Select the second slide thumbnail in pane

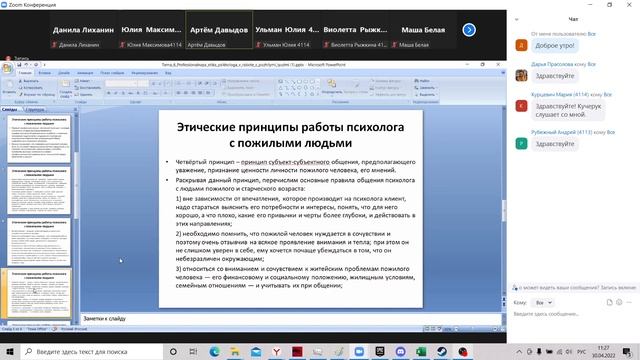[39, 190]
